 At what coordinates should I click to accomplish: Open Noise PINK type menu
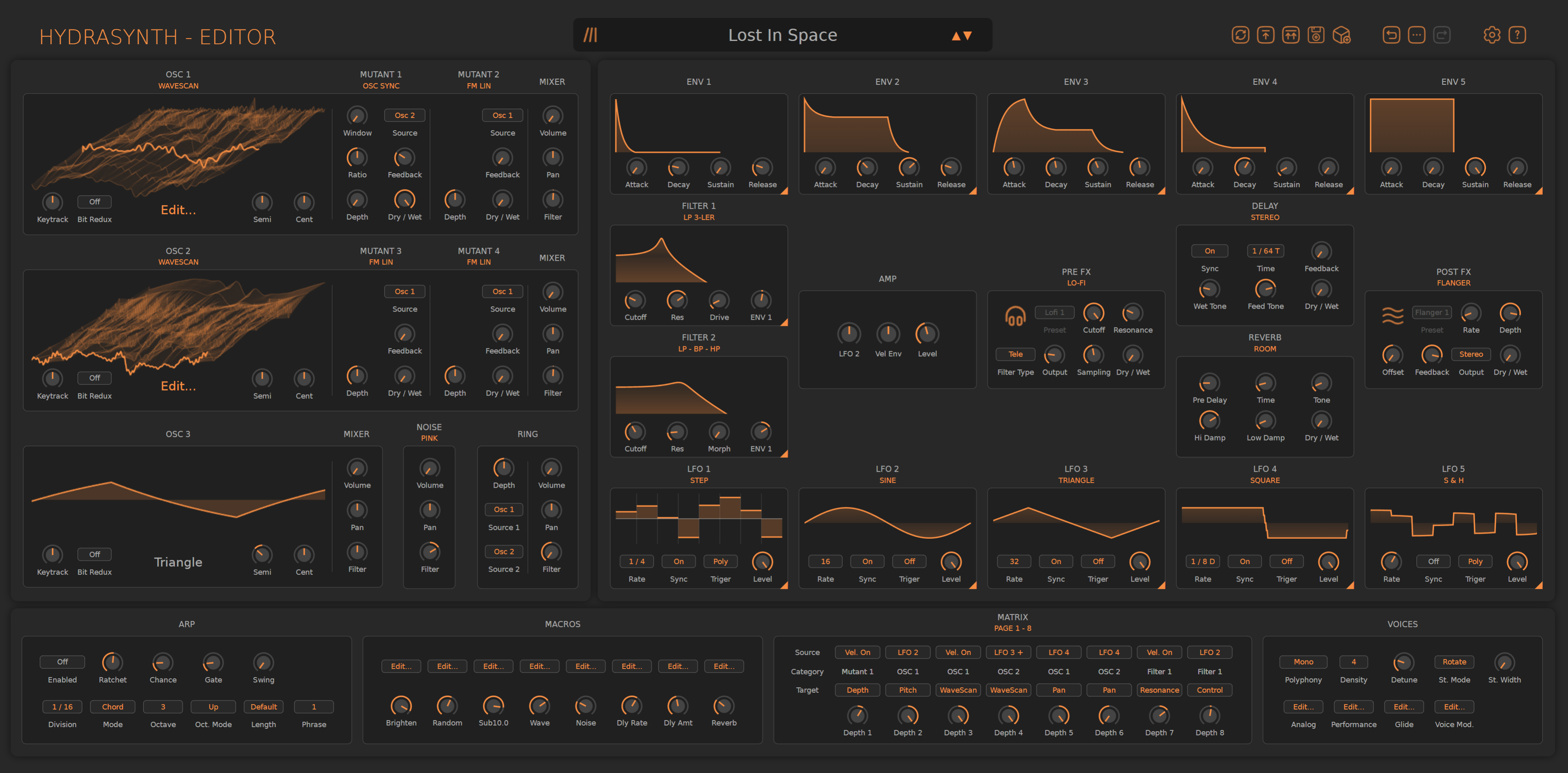pyautogui.click(x=429, y=438)
